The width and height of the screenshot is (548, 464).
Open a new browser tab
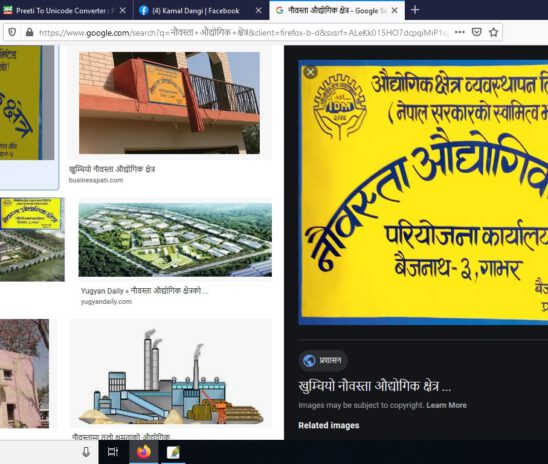click(x=415, y=10)
